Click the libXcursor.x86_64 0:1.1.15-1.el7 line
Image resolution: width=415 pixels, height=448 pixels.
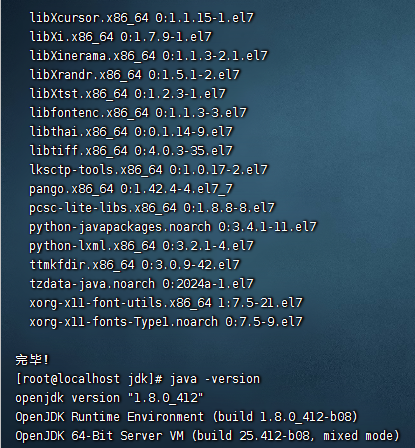click(142, 18)
